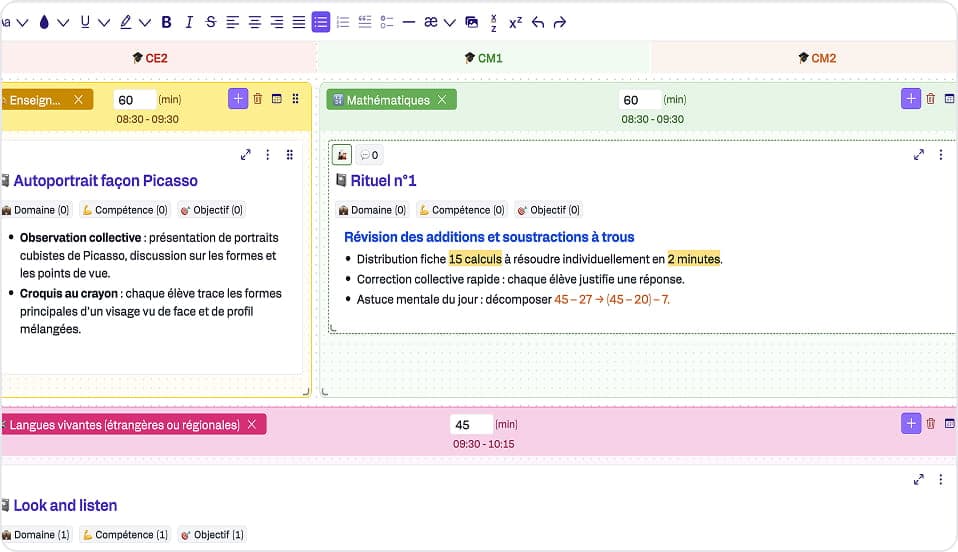Toggle the checklist format
The image size is (958, 552).
coord(387,22)
